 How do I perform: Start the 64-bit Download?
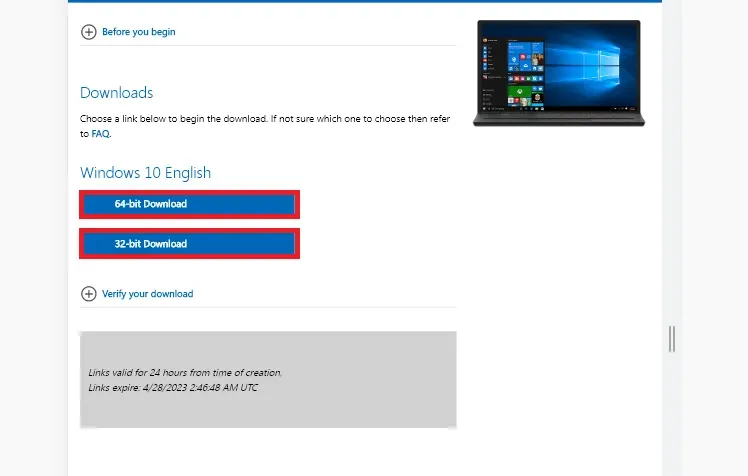pos(189,204)
